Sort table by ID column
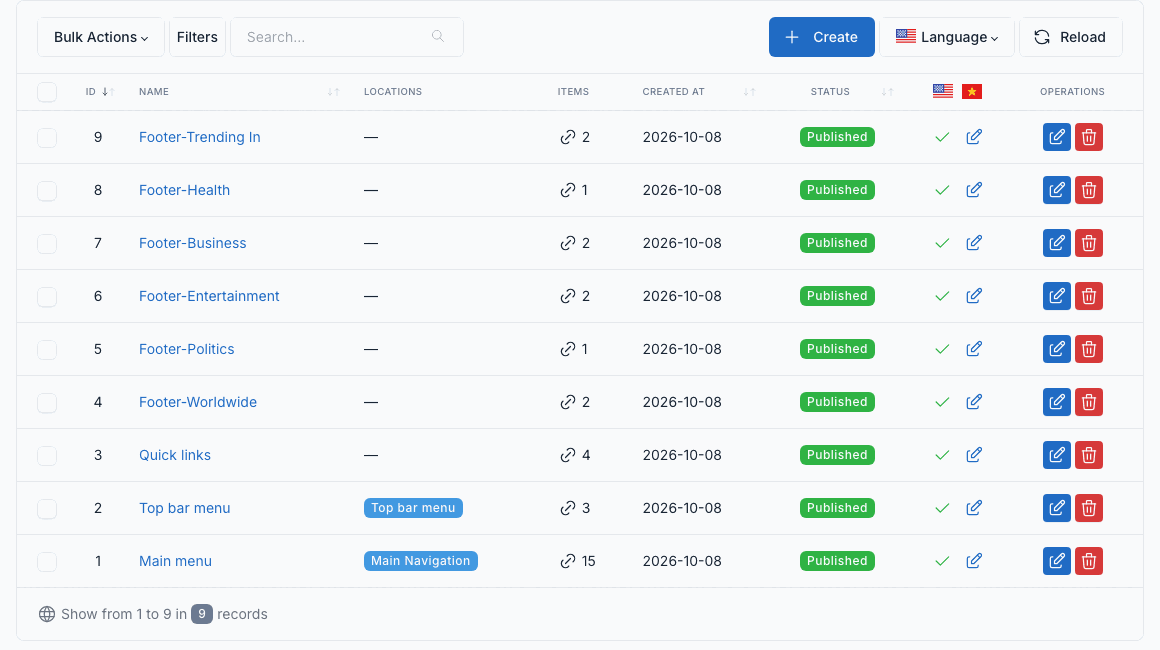1160x650 pixels. pyautogui.click(x=100, y=92)
